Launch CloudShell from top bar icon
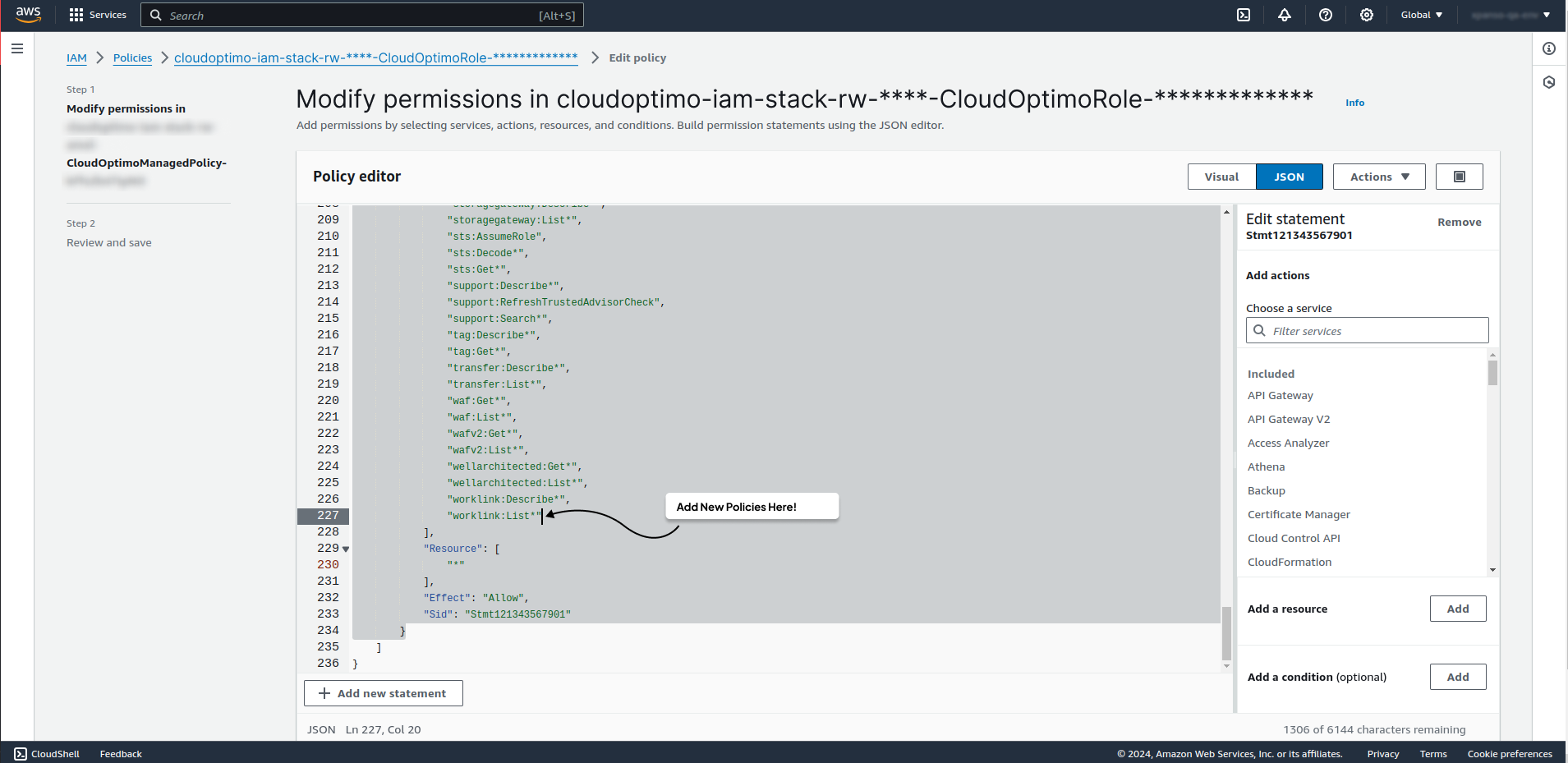 1244,15
